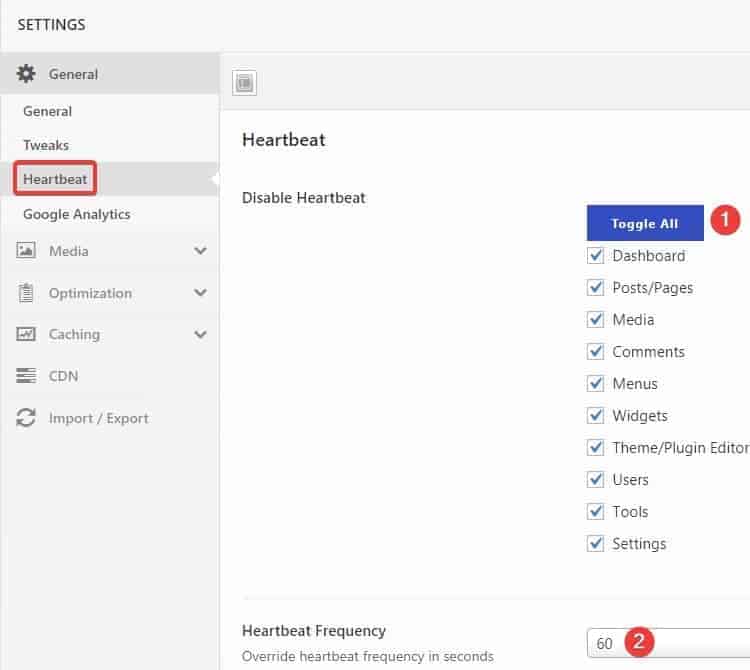
Task: Uncheck the Menus checkbox
Action: point(596,384)
